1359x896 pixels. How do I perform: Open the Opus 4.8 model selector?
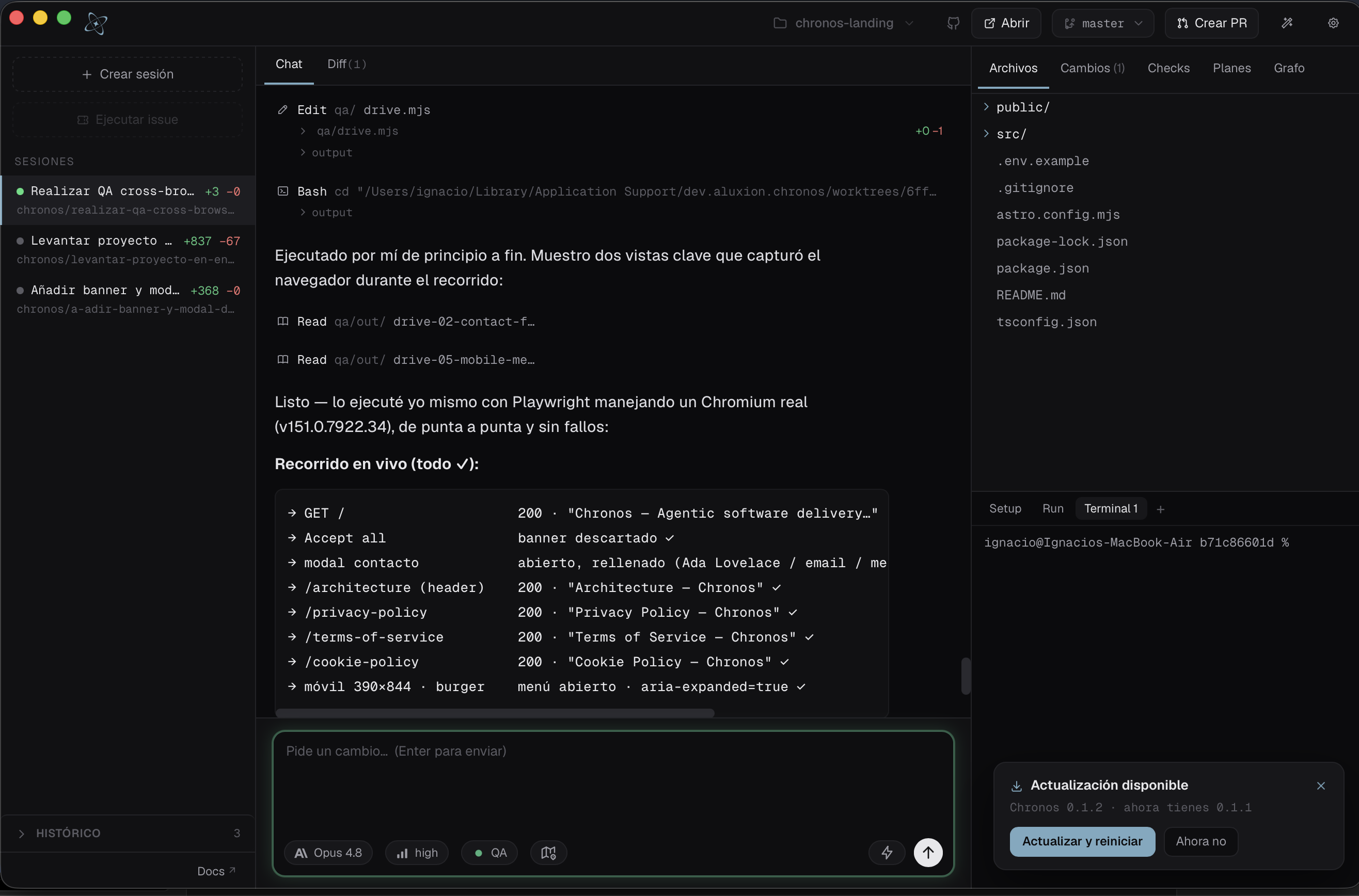click(328, 853)
